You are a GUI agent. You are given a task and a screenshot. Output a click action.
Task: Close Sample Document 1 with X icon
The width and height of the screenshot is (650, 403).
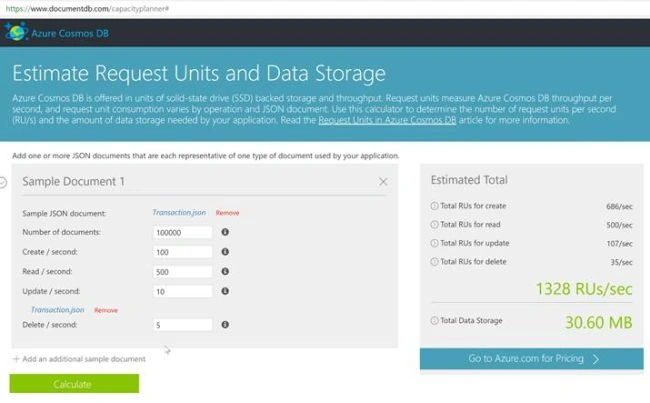point(383,182)
